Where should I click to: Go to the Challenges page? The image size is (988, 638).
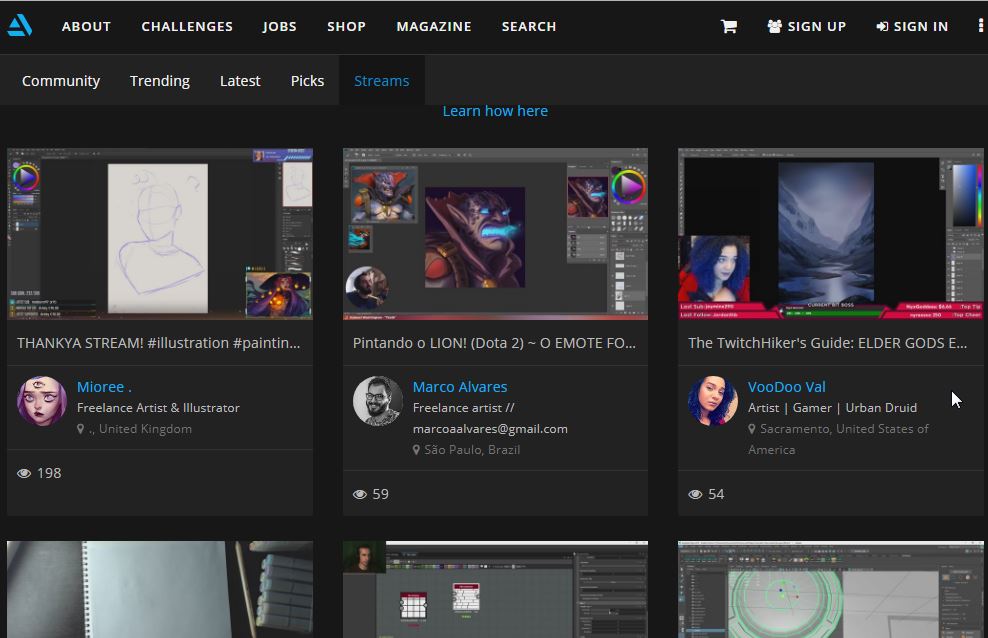187,26
